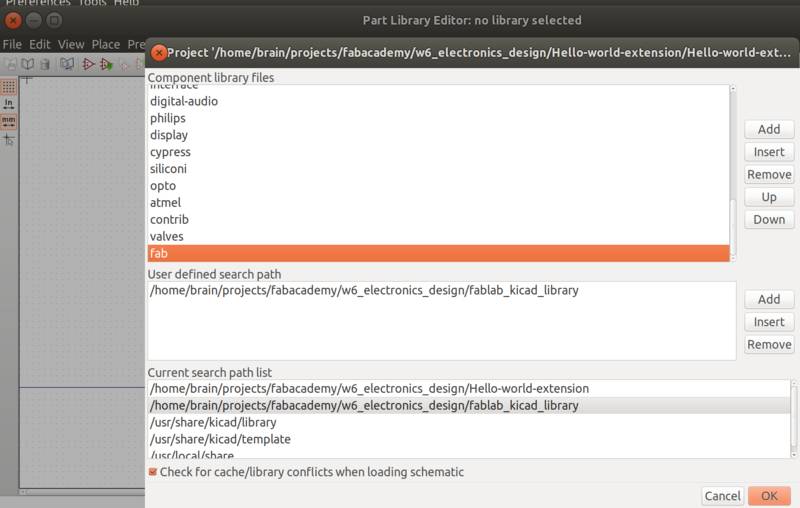Select 'digital-audio' in component library files
Image resolution: width=800 pixels, height=508 pixels.
pyautogui.click(x=438, y=101)
